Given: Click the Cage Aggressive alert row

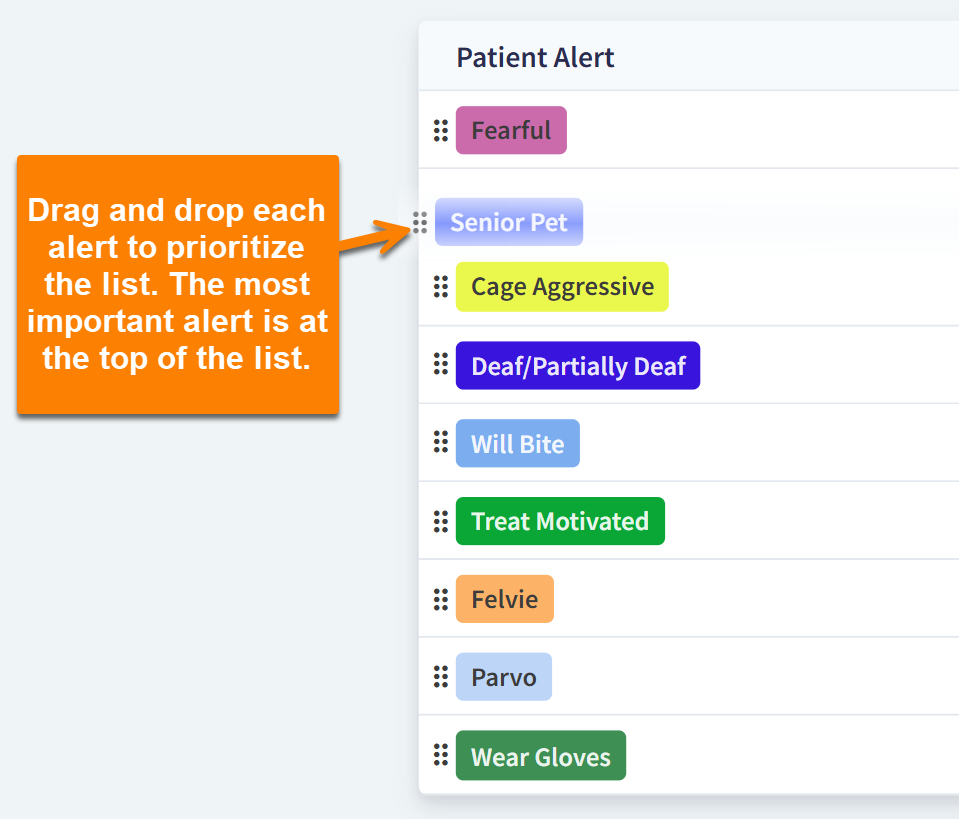Looking at the screenshot, I should point(562,286).
